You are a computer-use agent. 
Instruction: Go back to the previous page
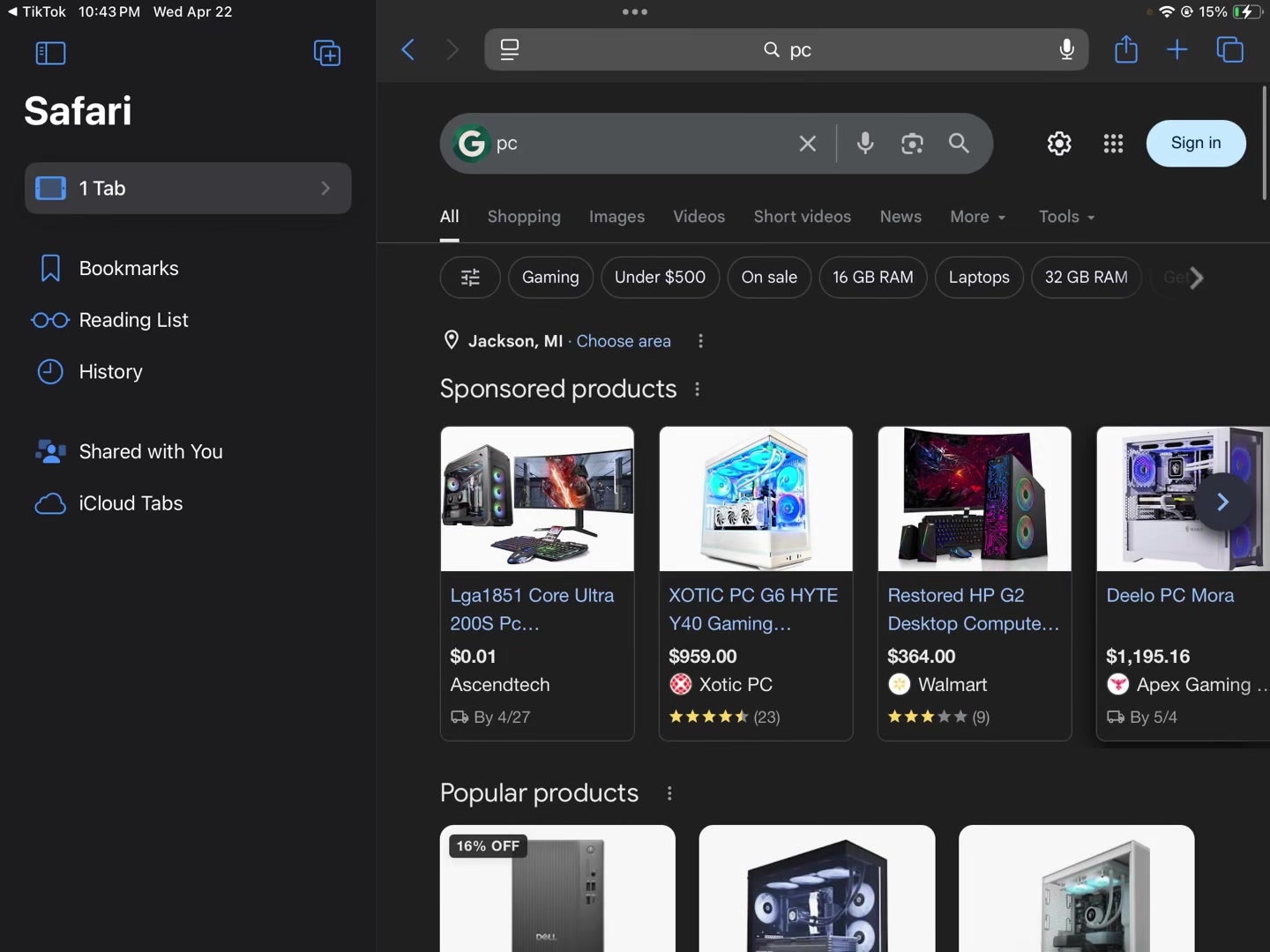point(407,49)
